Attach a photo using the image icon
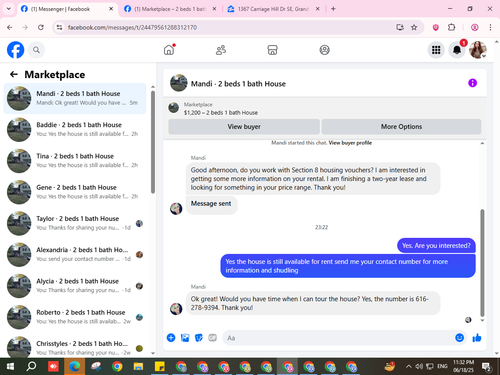Image resolution: width=500 pixels, height=375 pixels. (185, 338)
